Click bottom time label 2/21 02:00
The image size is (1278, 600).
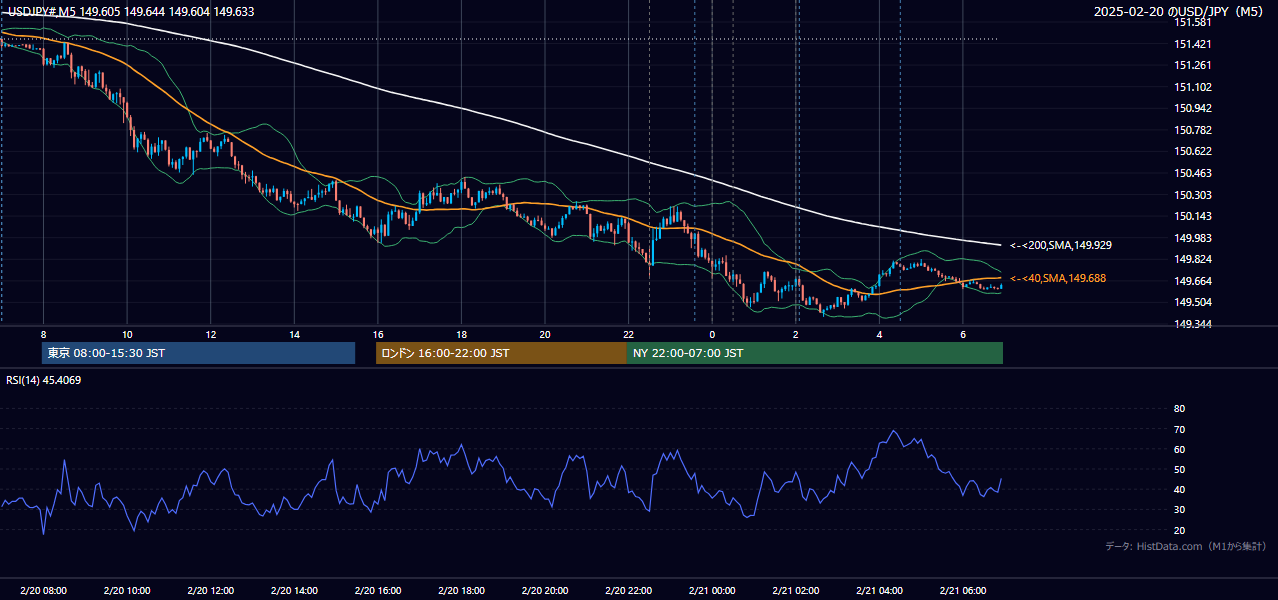[796, 590]
